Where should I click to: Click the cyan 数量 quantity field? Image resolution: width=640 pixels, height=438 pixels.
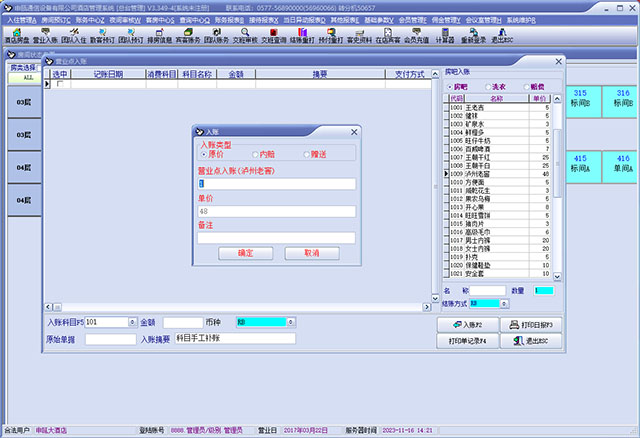(543, 291)
